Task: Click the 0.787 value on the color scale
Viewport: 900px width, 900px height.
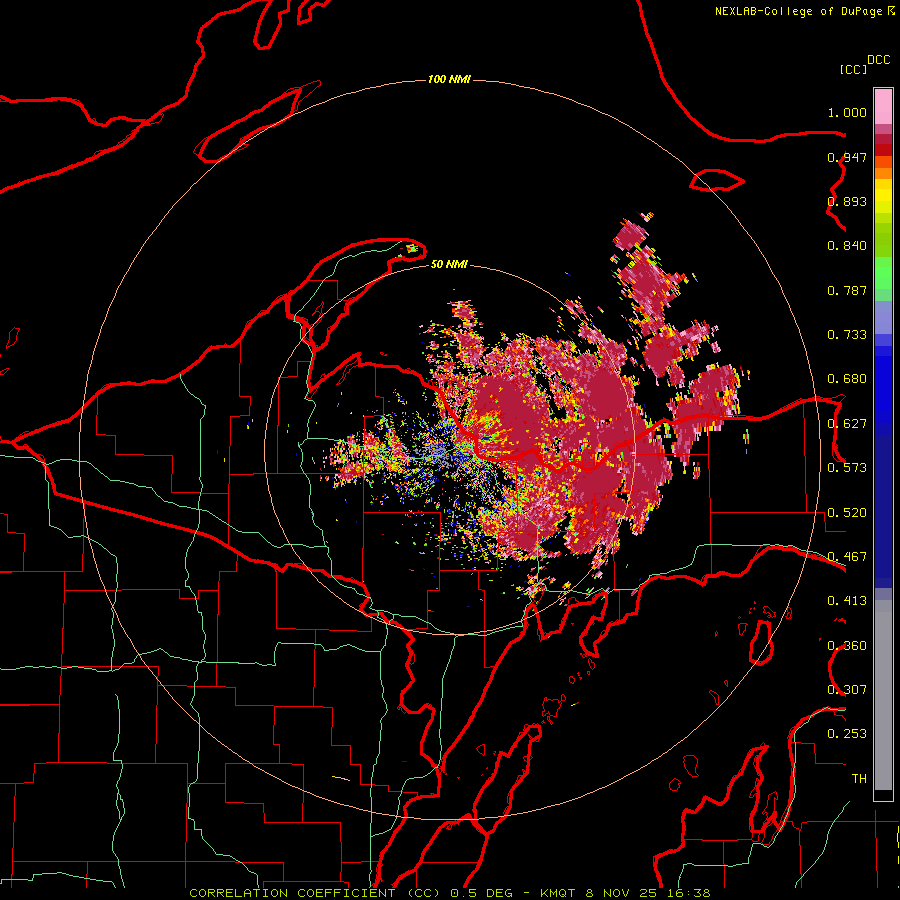Action: pos(847,290)
